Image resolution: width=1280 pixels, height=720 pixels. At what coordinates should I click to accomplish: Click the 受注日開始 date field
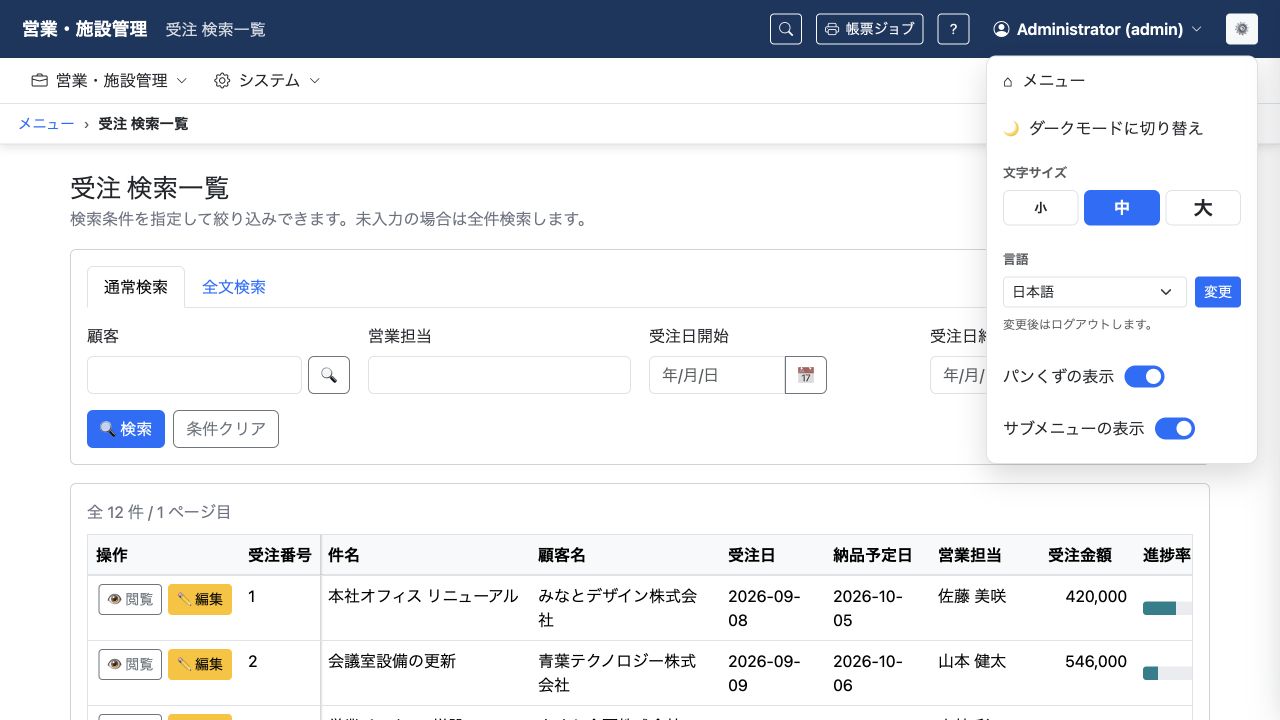(717, 375)
